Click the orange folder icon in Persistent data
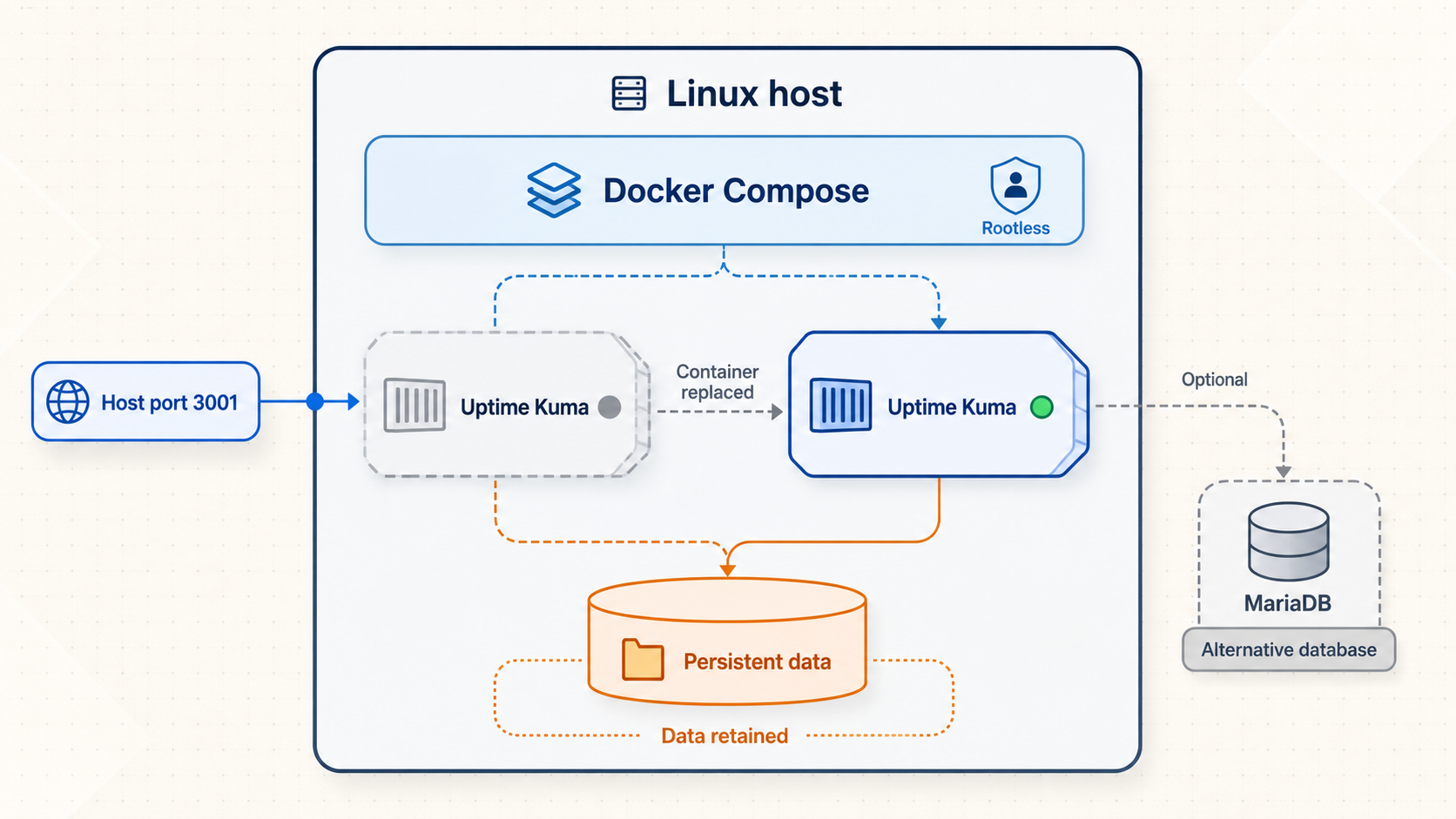Image resolution: width=1456 pixels, height=819 pixels. pyautogui.click(x=643, y=660)
